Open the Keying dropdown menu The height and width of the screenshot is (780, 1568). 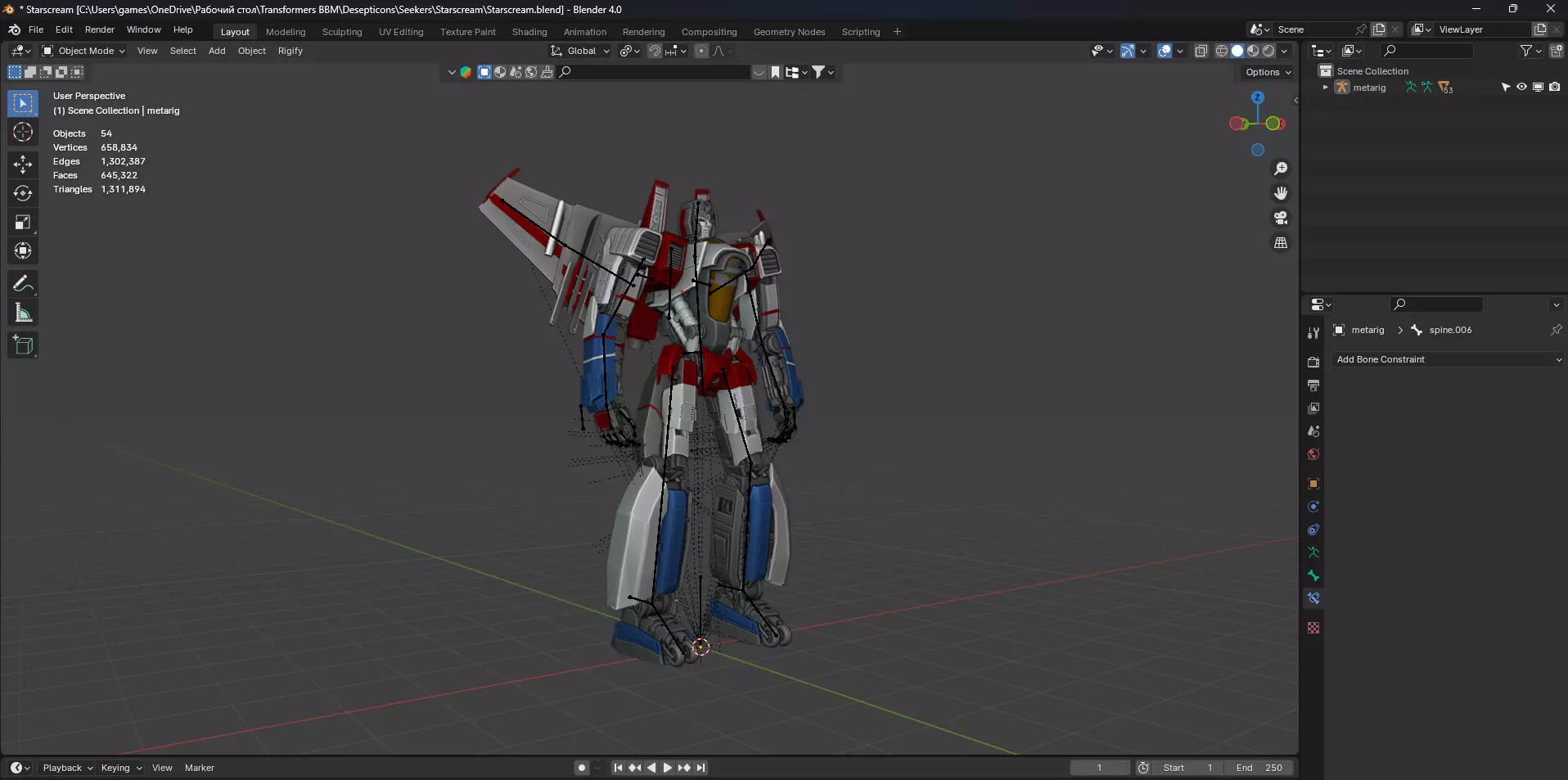pos(121,768)
